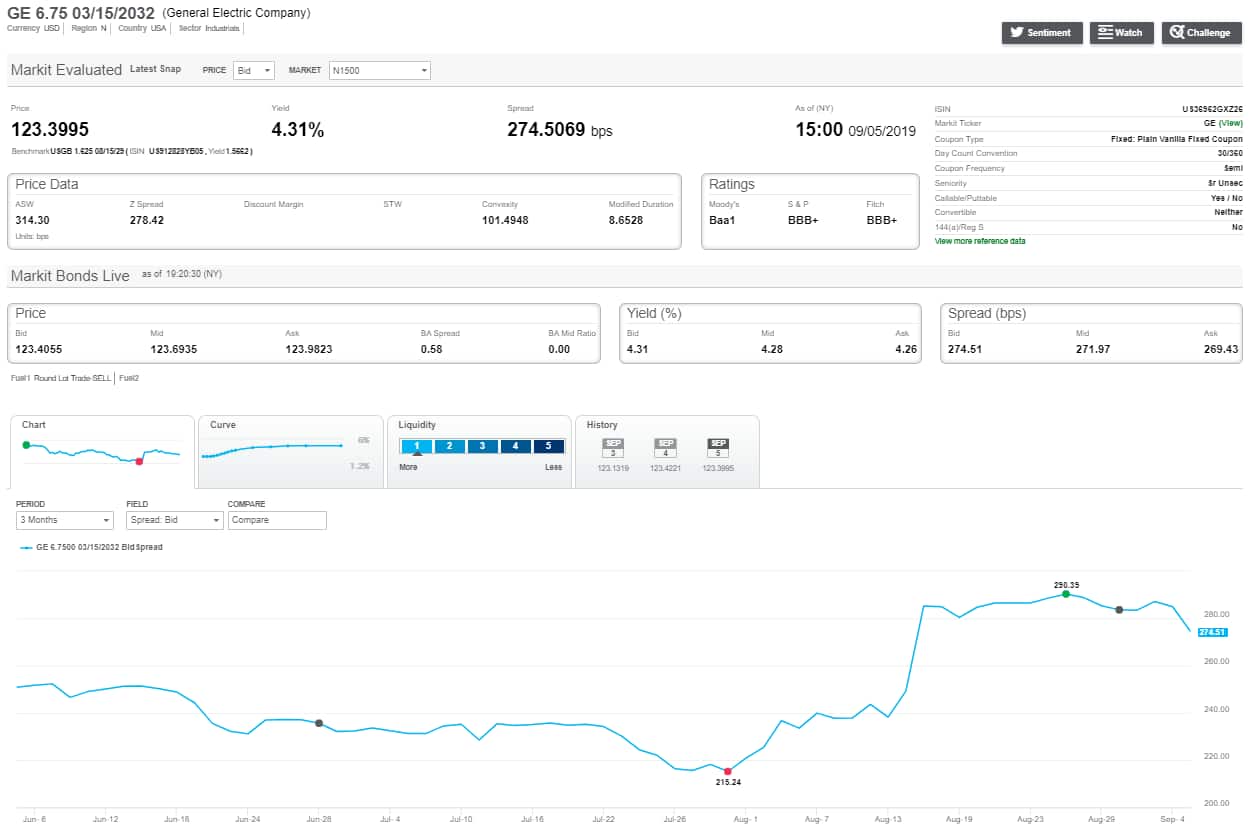Select liquidity score box 4

(x=515, y=446)
